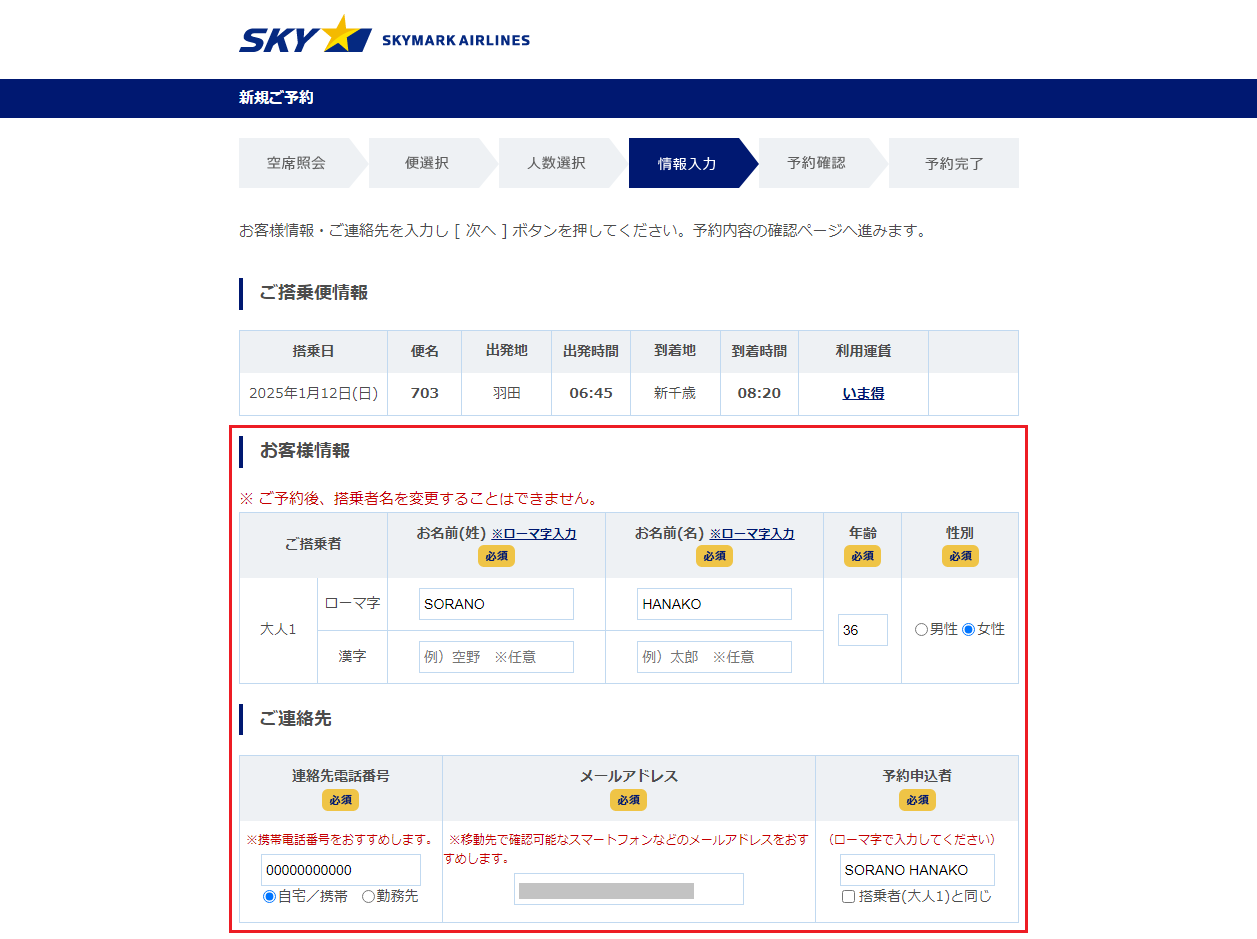Open ローマ字入力 link for given name
This screenshot has width=1257, height=939.
point(752,534)
